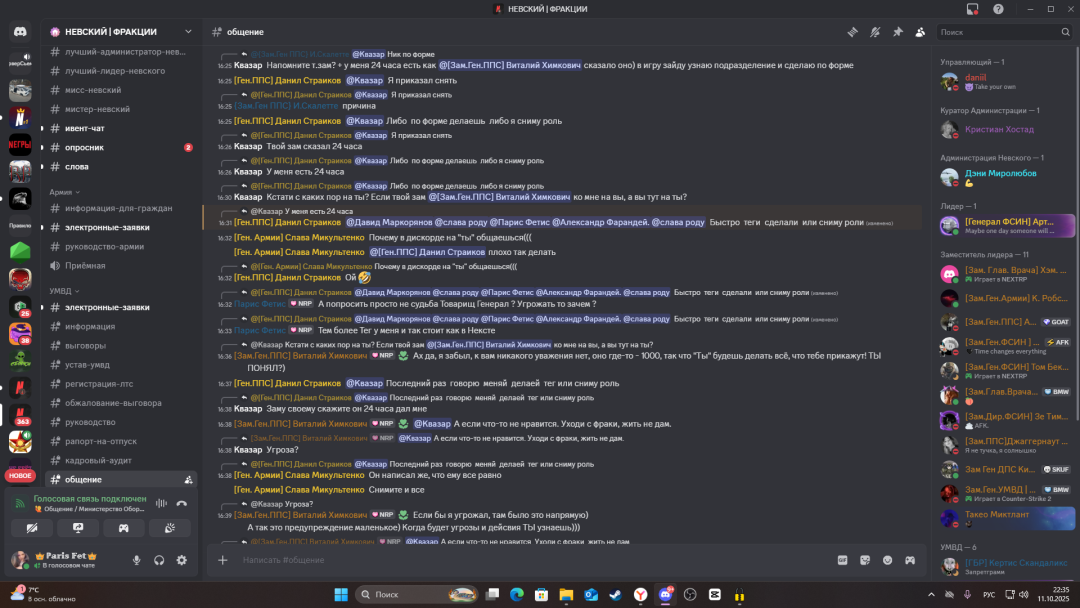The height and width of the screenshot is (608, 1080).
Task: Open the emoji picker in message bar
Action: (x=887, y=560)
